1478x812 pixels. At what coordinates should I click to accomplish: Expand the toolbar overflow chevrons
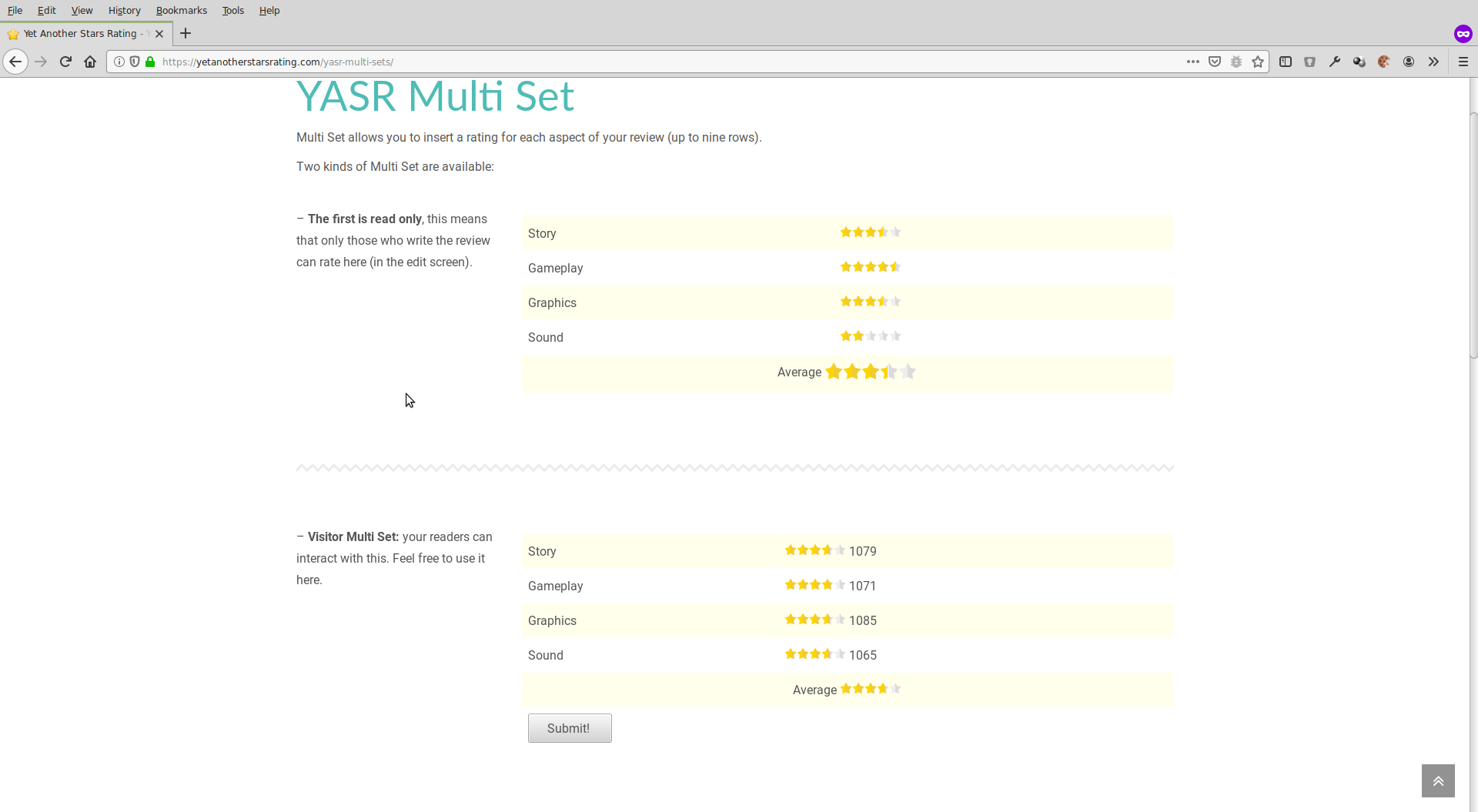(1433, 62)
